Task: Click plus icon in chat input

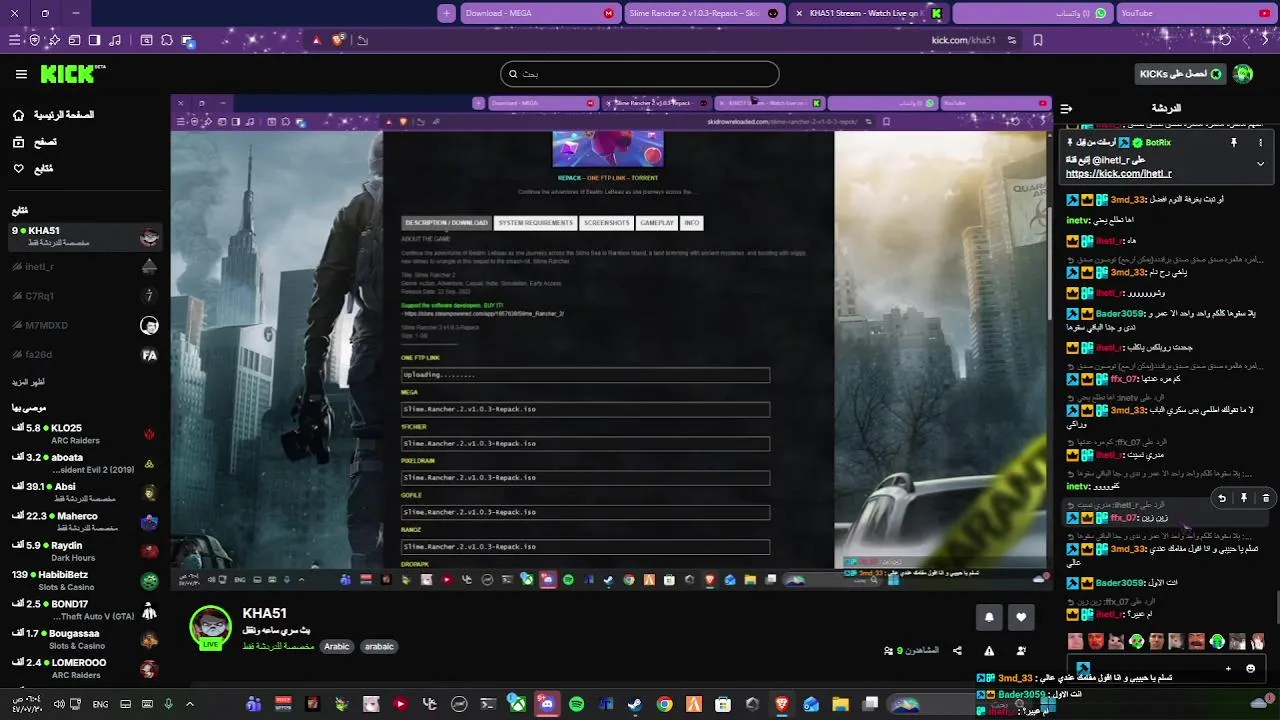Action: 1228,668
